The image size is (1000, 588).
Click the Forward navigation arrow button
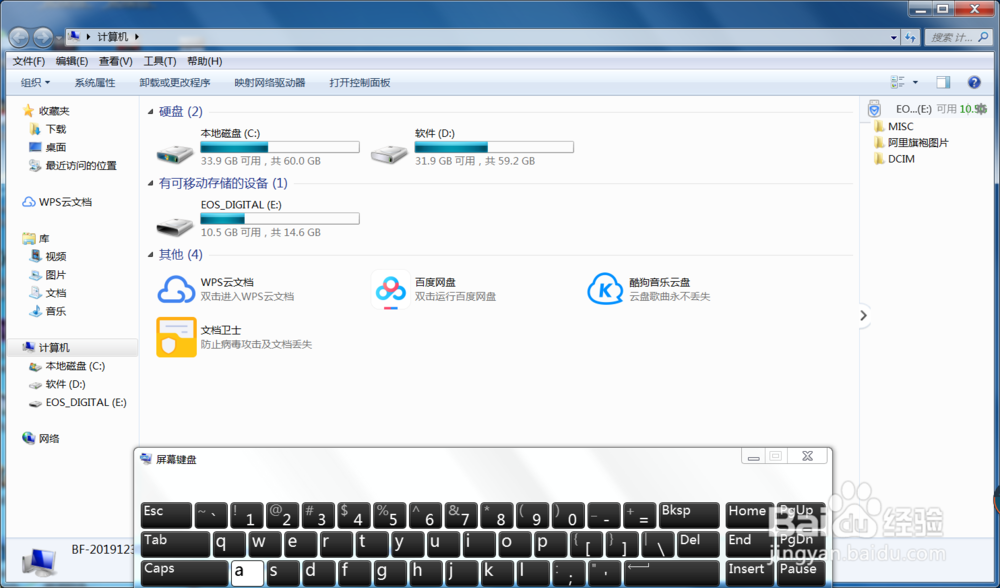(43, 37)
